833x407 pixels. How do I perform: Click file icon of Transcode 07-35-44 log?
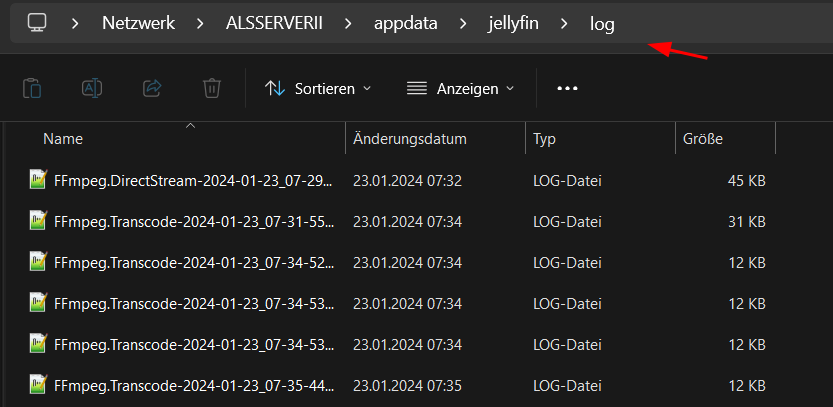pos(38,384)
